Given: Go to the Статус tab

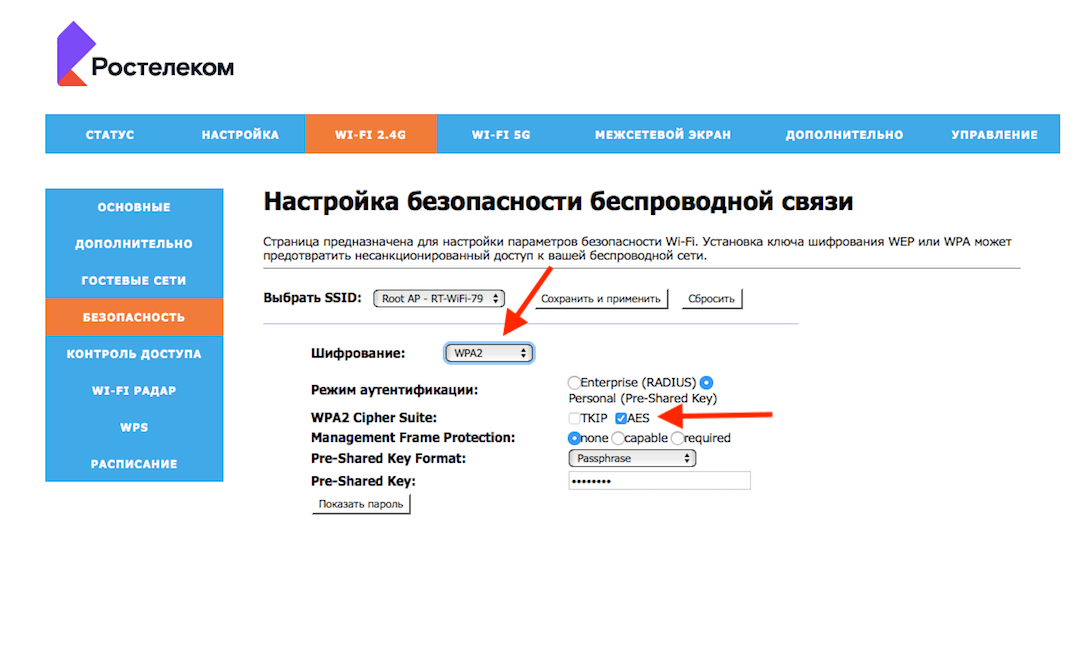Looking at the screenshot, I should 110,135.
